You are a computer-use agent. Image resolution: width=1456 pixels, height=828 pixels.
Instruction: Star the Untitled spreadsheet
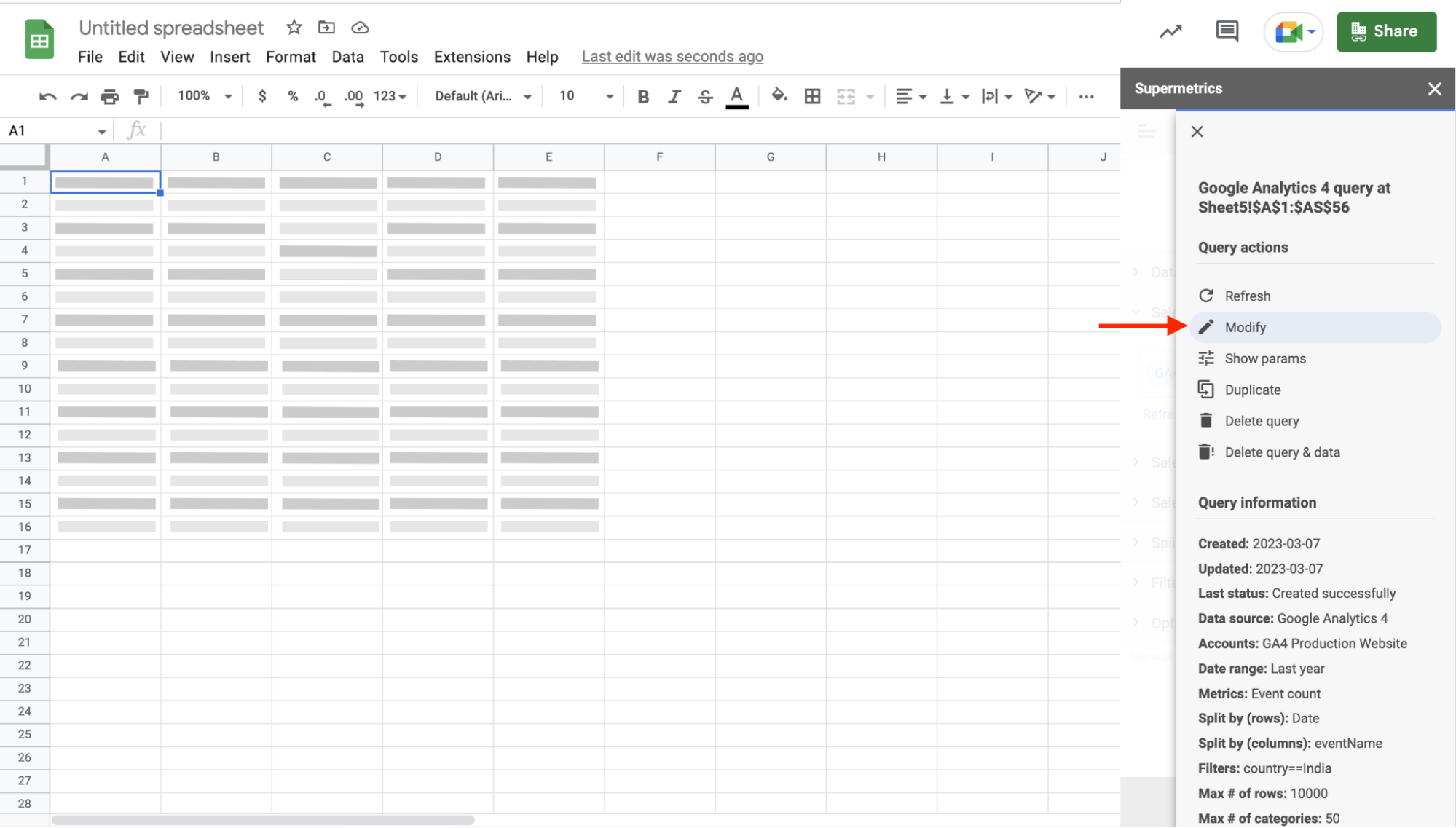click(x=294, y=28)
